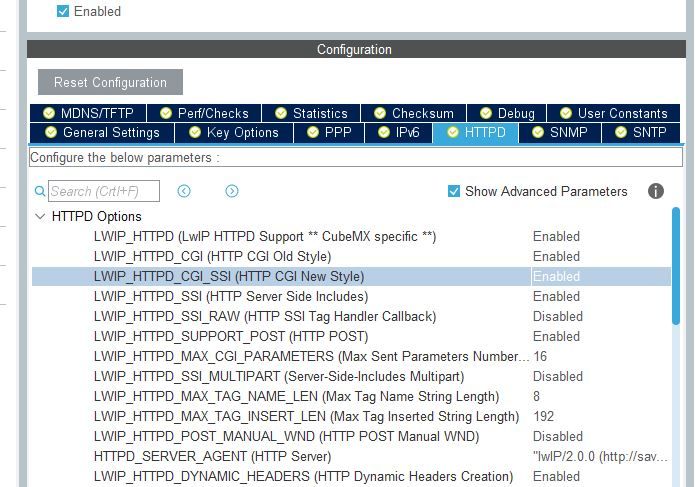Select the LWIP_HTTPD CubeMX specific row
The height and width of the screenshot is (487, 699).
pyautogui.click(x=351, y=236)
